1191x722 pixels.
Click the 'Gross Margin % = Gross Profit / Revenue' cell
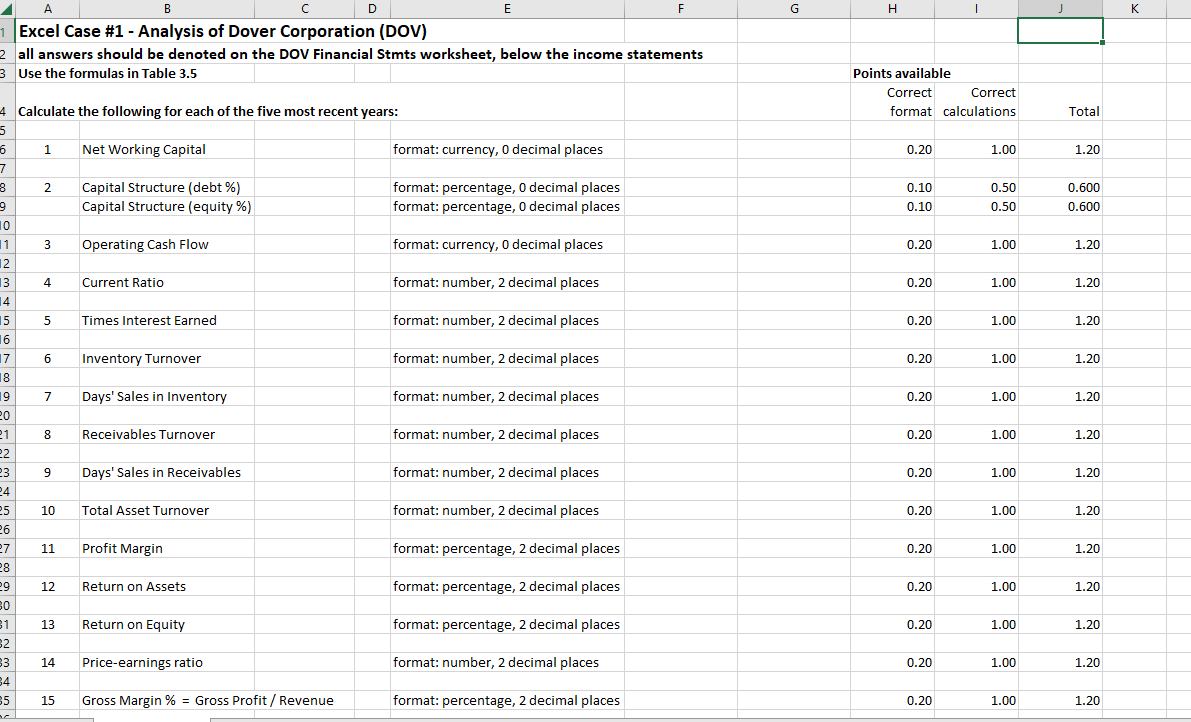coord(207,700)
